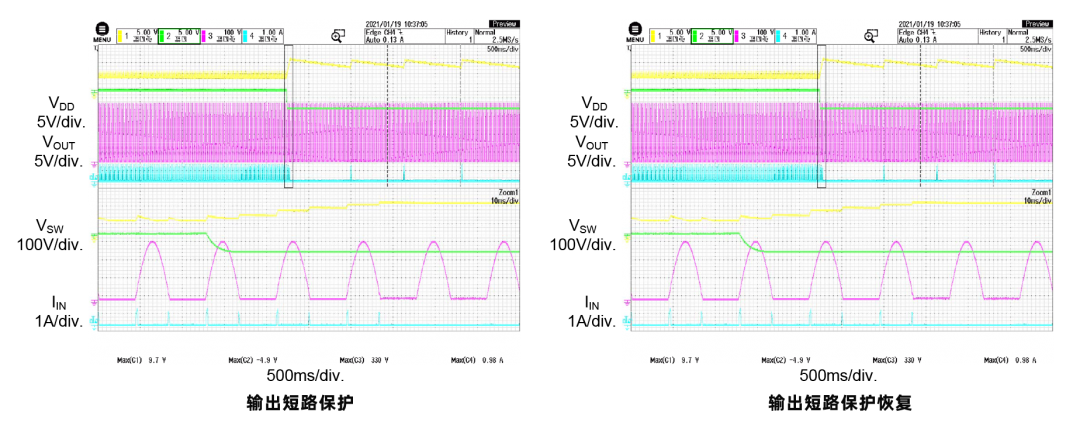Click the Normal 2.5MS/s acquisition box on the left scope
Image resolution: width=1080 pixels, height=426 pixels.
coord(495,36)
